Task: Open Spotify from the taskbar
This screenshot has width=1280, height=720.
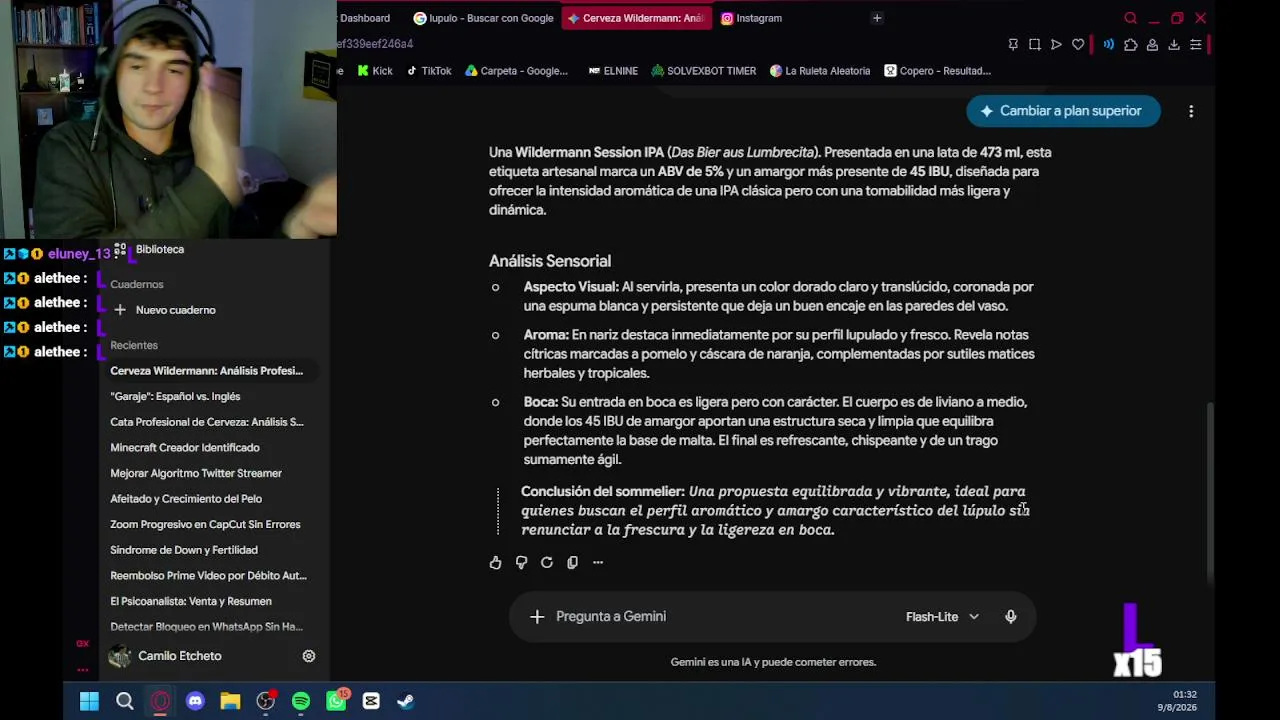Action: (301, 701)
